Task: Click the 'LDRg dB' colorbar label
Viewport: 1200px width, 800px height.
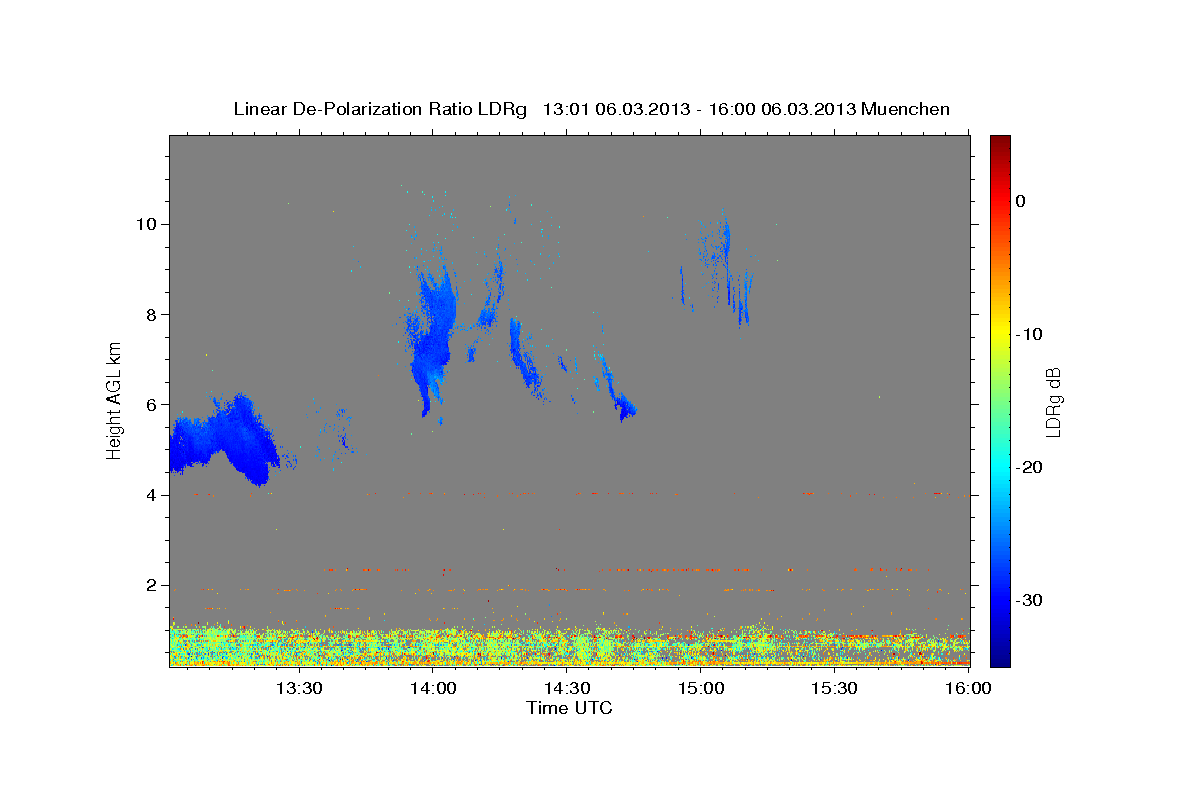Action: coord(1052,401)
